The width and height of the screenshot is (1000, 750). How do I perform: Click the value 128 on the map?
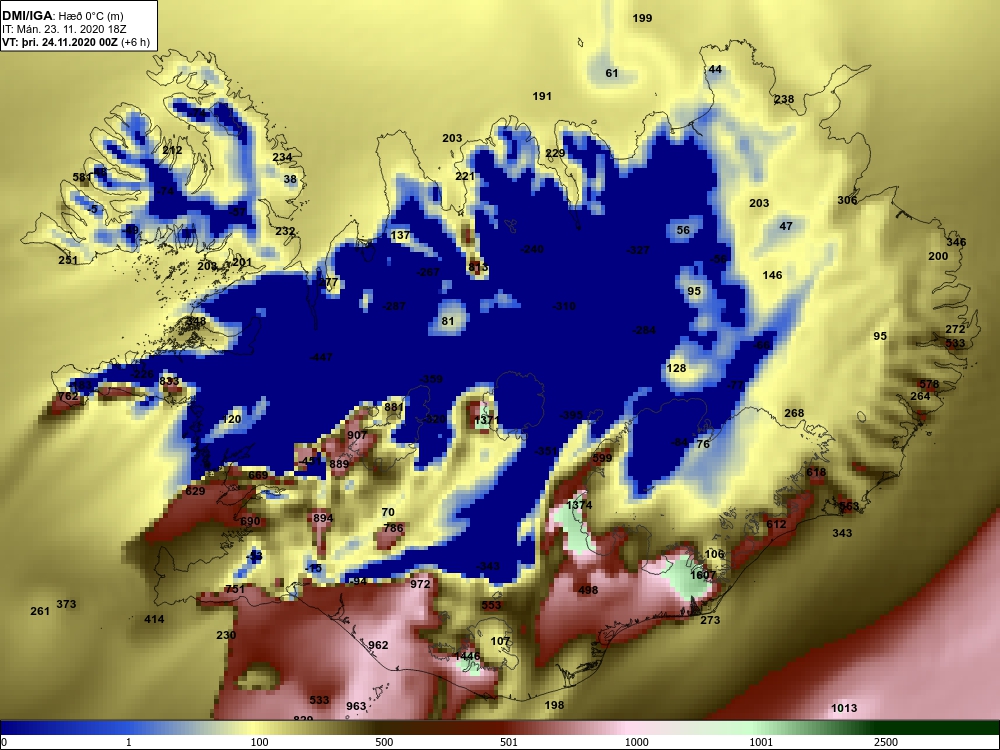click(x=676, y=367)
